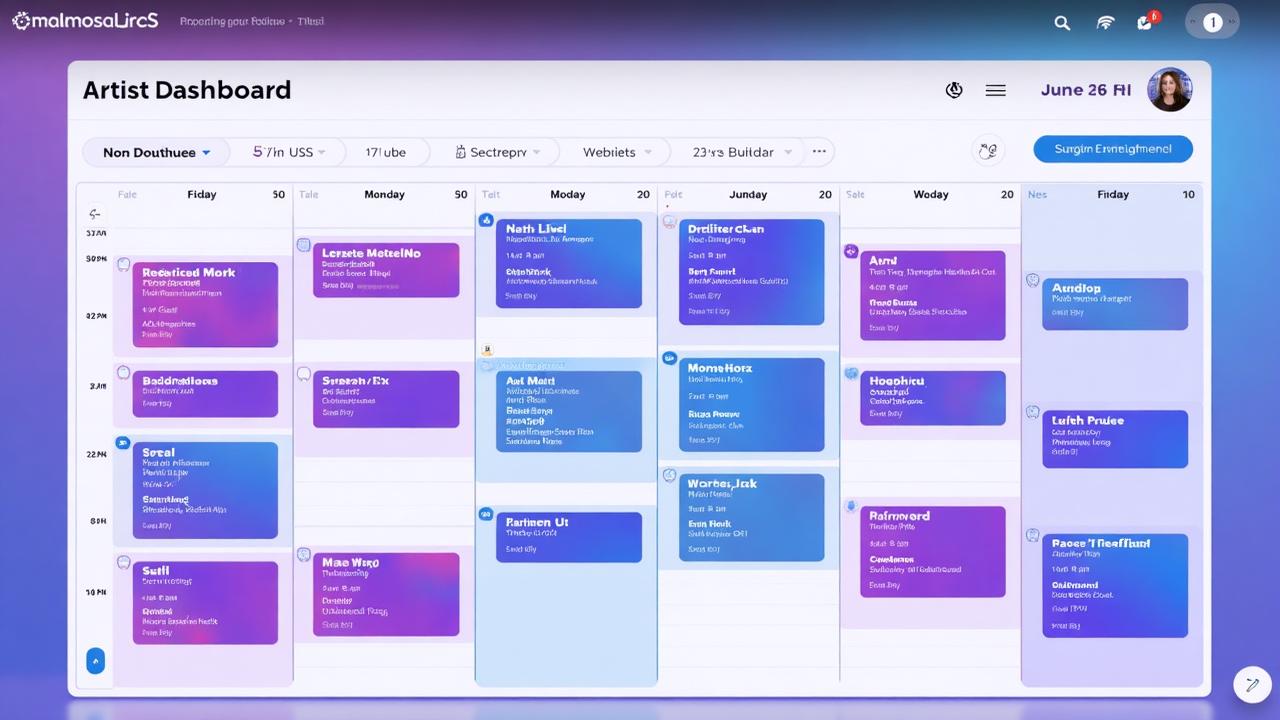
Task: Open notifications with the red badge
Action: point(1146,22)
